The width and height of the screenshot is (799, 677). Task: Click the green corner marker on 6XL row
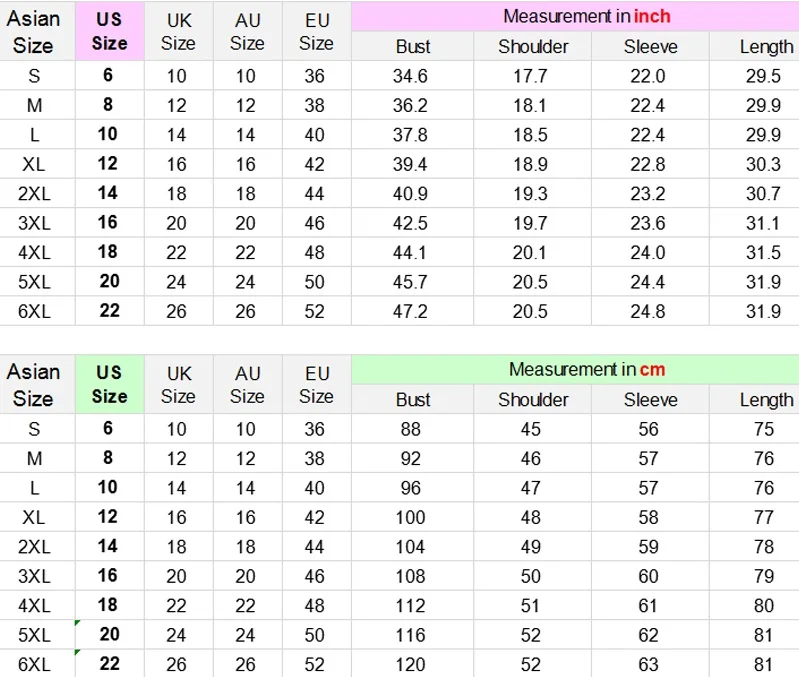(77, 653)
